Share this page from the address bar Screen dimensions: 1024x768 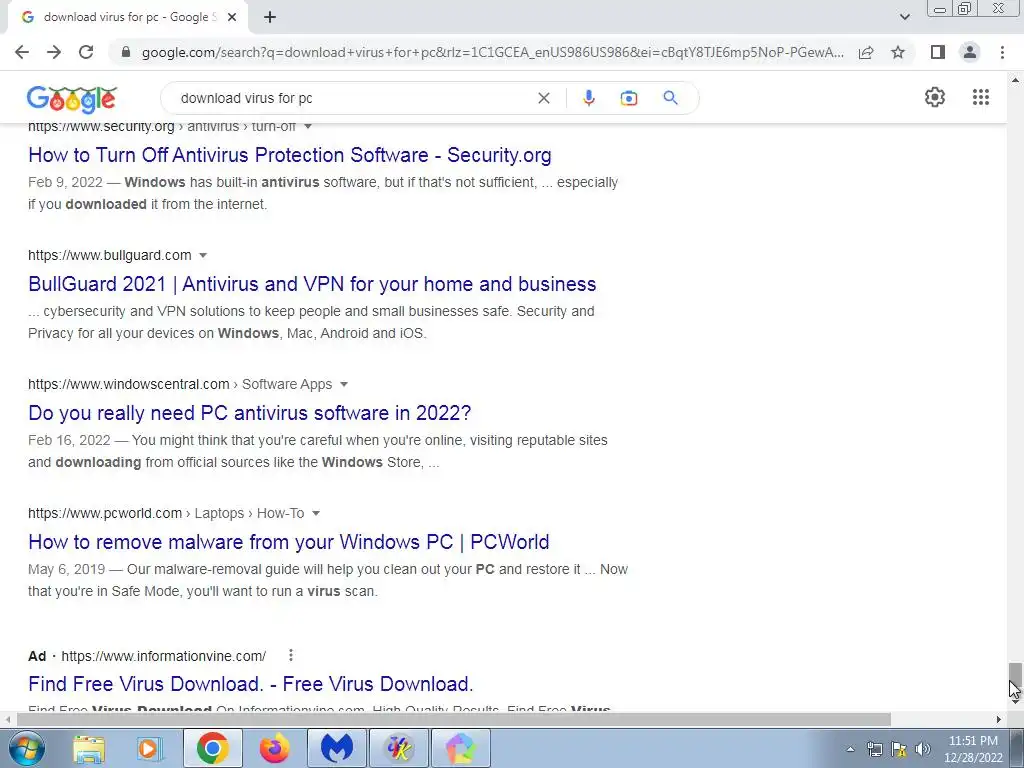[866, 52]
